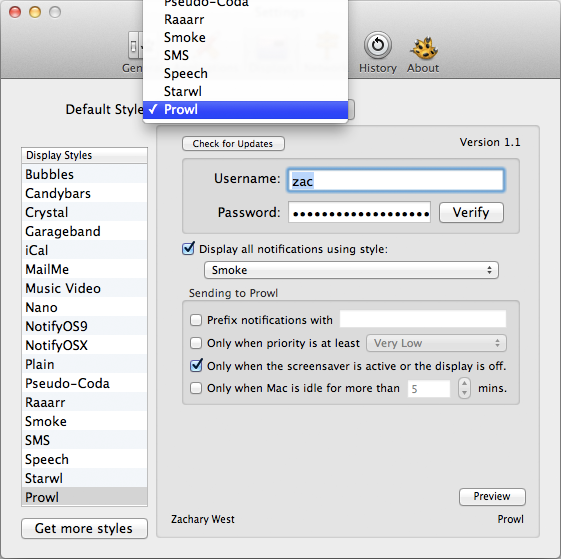561x559 pixels.
Task: Select NotifyOSX display style
Action: click(x=84, y=345)
